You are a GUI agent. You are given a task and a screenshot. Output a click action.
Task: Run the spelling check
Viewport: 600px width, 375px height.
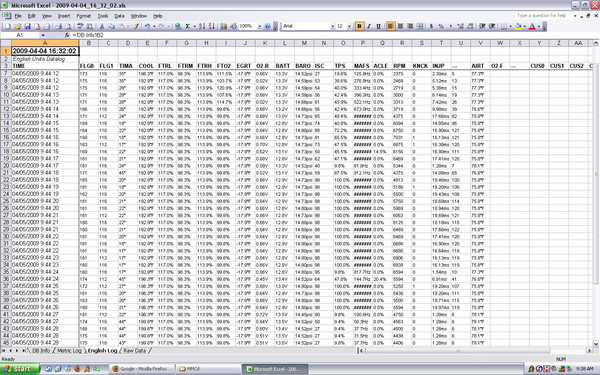point(80,26)
